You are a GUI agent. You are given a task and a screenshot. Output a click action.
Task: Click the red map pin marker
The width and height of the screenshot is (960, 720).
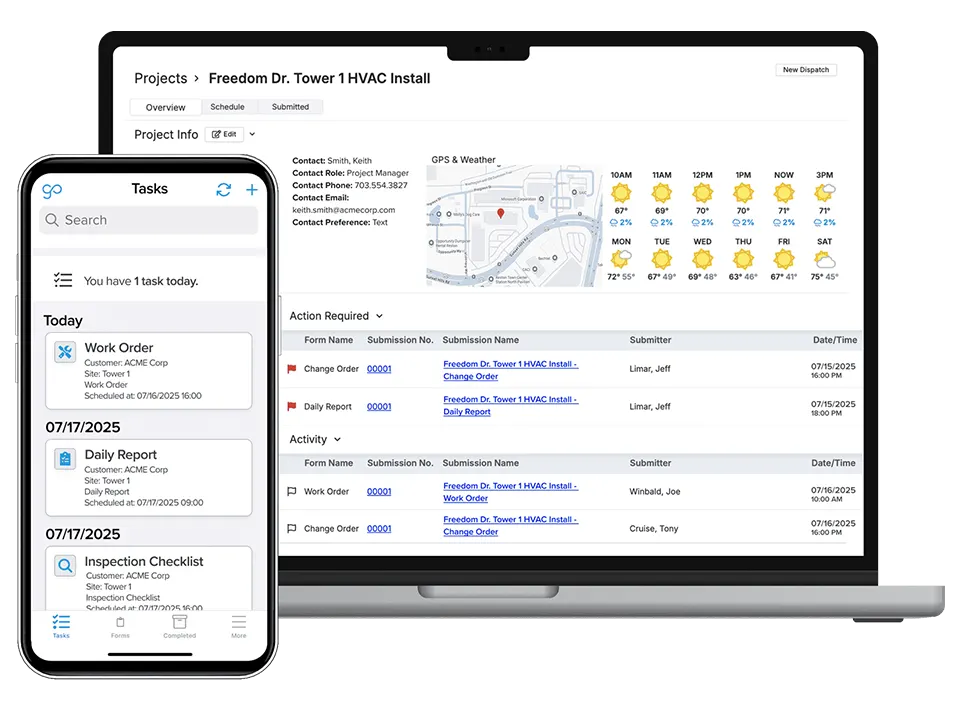(x=501, y=214)
